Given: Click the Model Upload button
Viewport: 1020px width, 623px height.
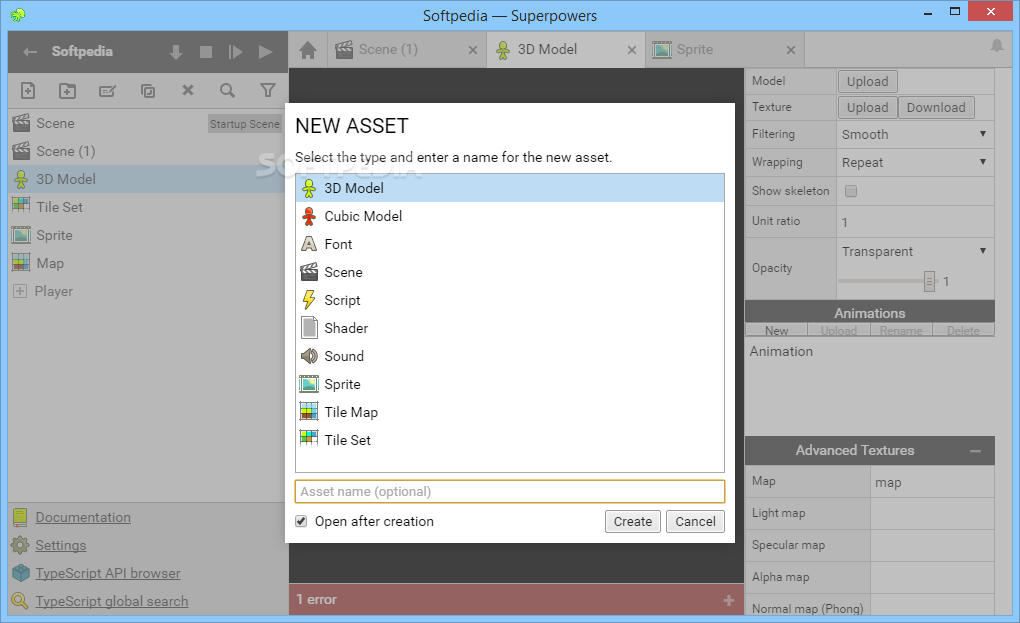Looking at the screenshot, I should pos(868,81).
